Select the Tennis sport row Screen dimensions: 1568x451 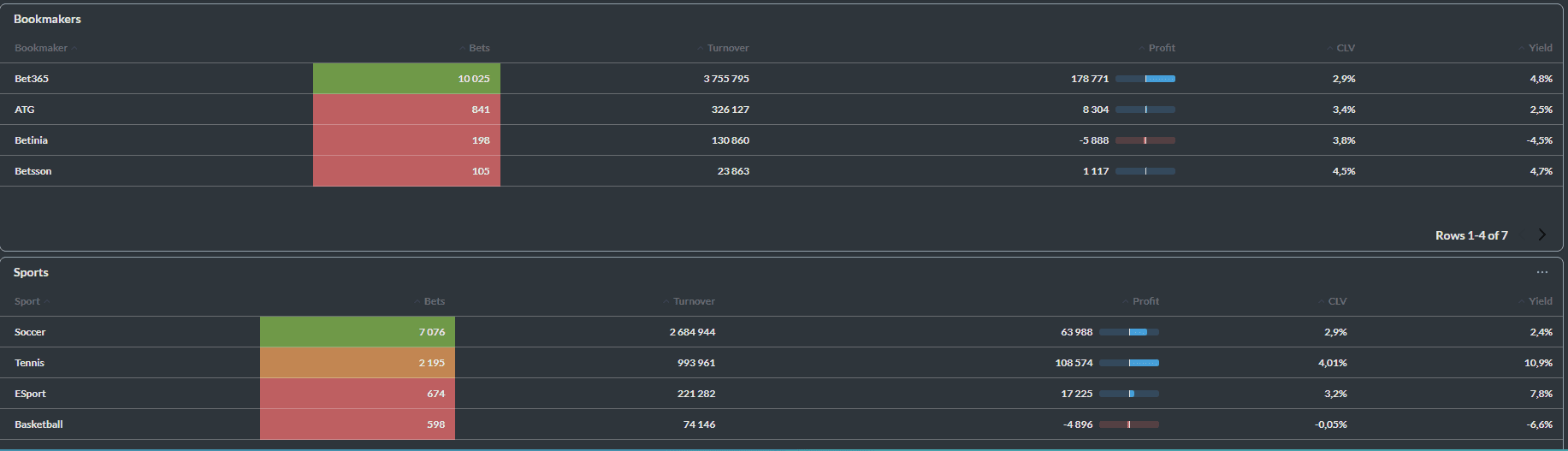coord(29,363)
